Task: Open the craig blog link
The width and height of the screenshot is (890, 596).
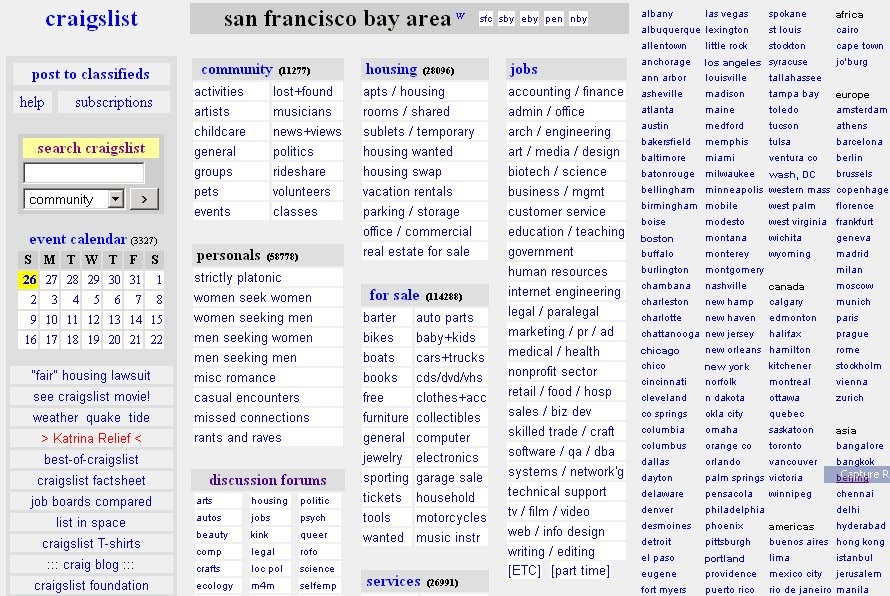Action: point(91,564)
